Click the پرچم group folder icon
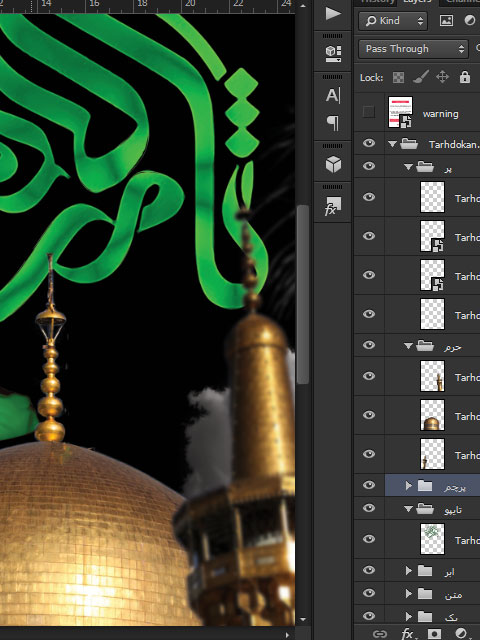The image size is (480, 640). point(424,486)
